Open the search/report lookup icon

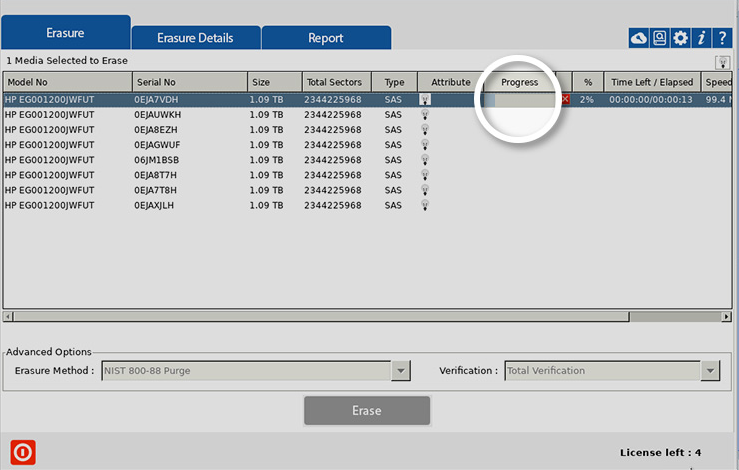[x=659, y=38]
